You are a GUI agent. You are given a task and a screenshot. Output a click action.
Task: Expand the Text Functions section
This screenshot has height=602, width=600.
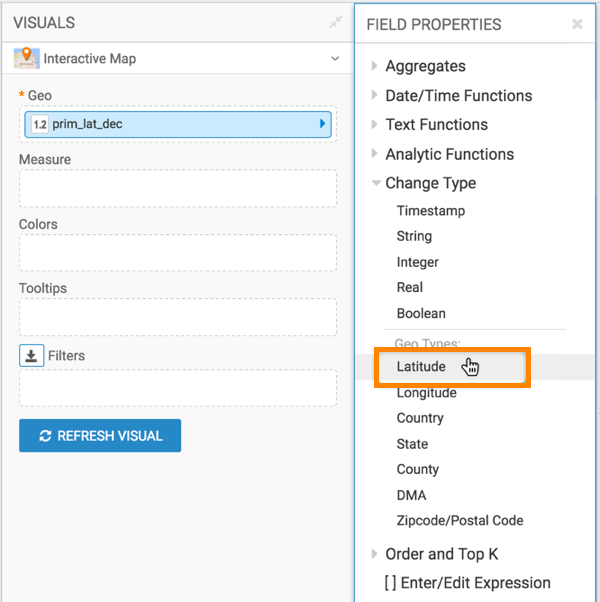(436, 125)
